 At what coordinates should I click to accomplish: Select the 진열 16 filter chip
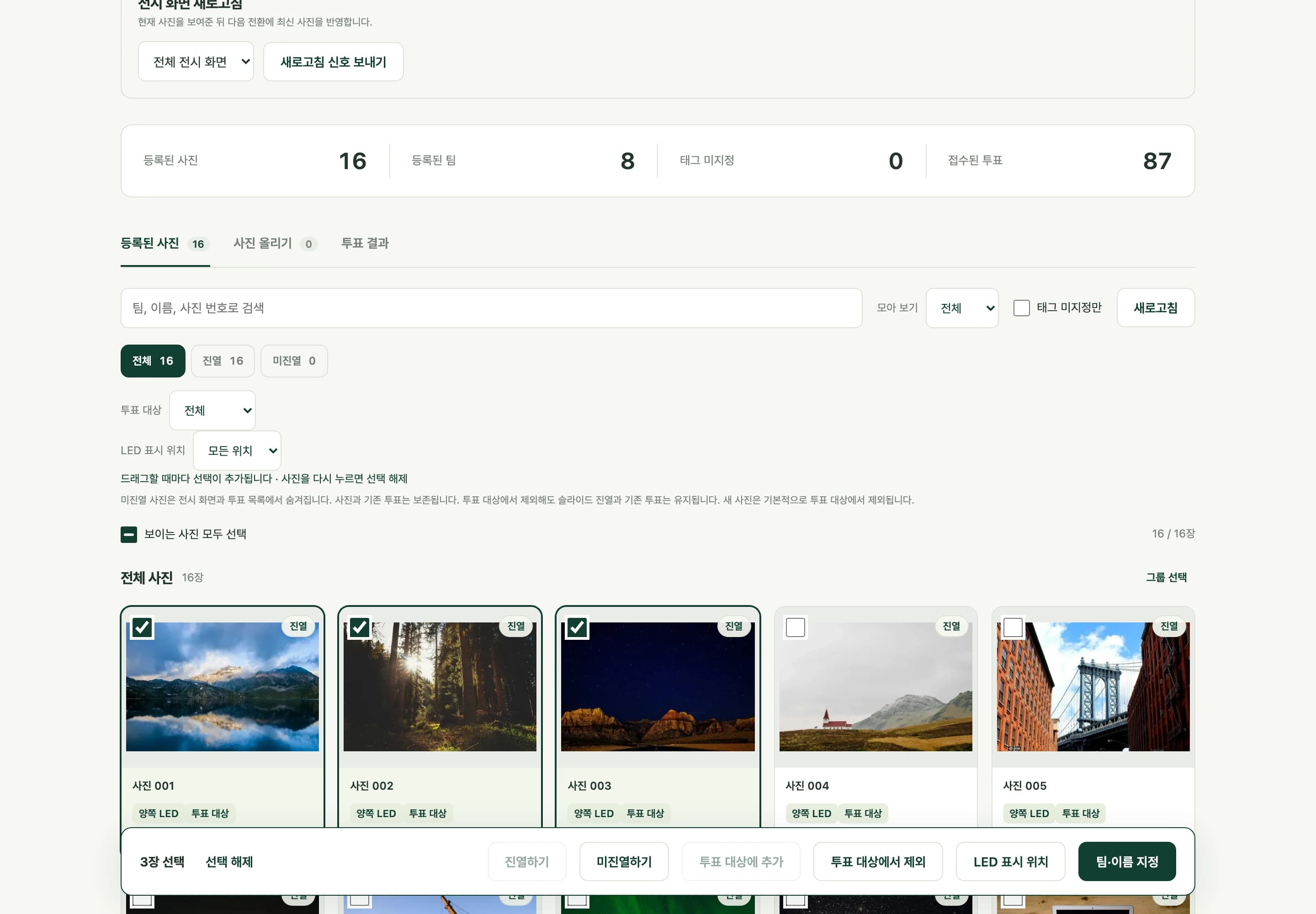pyautogui.click(x=223, y=361)
